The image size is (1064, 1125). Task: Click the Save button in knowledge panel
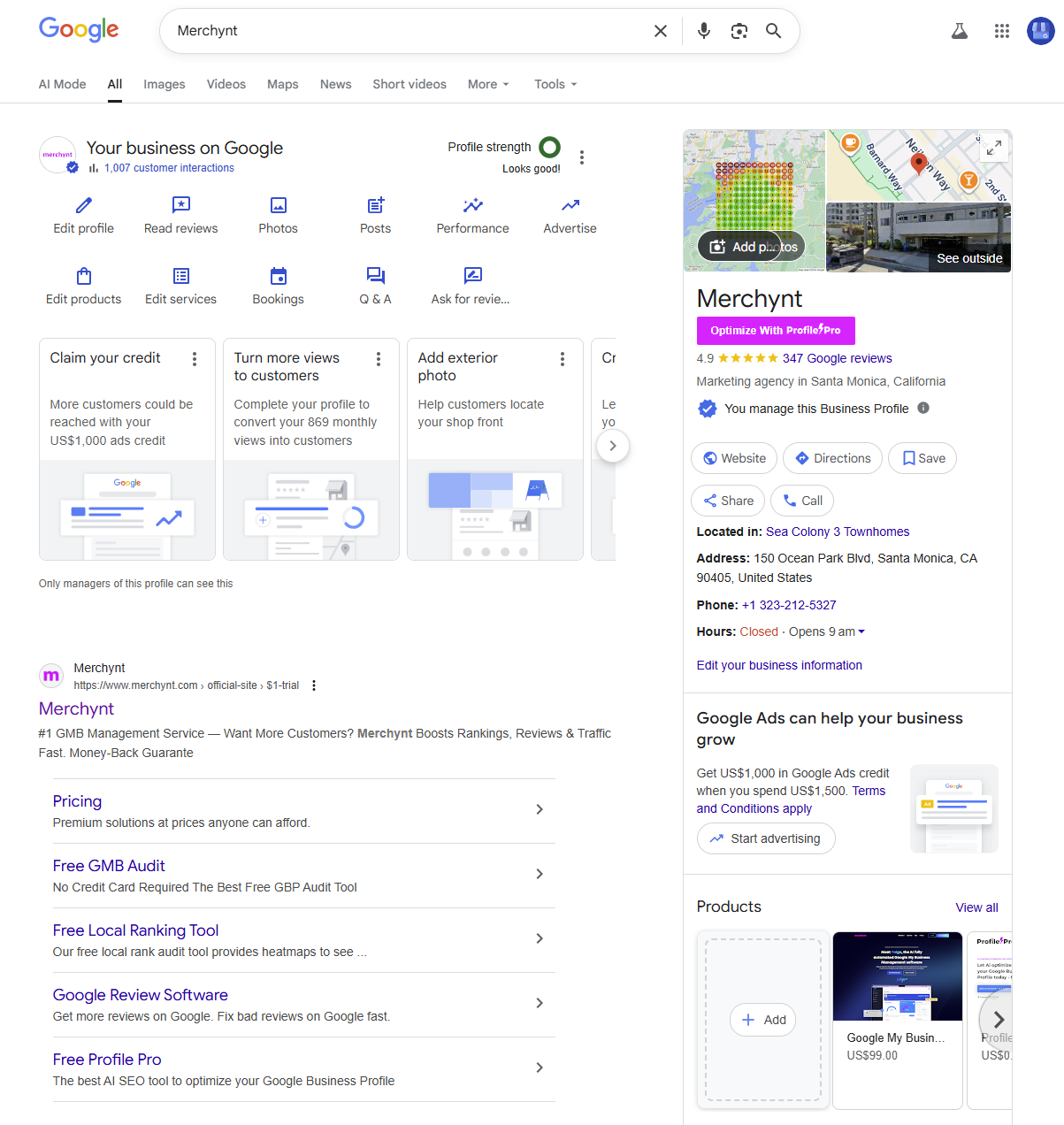922,458
